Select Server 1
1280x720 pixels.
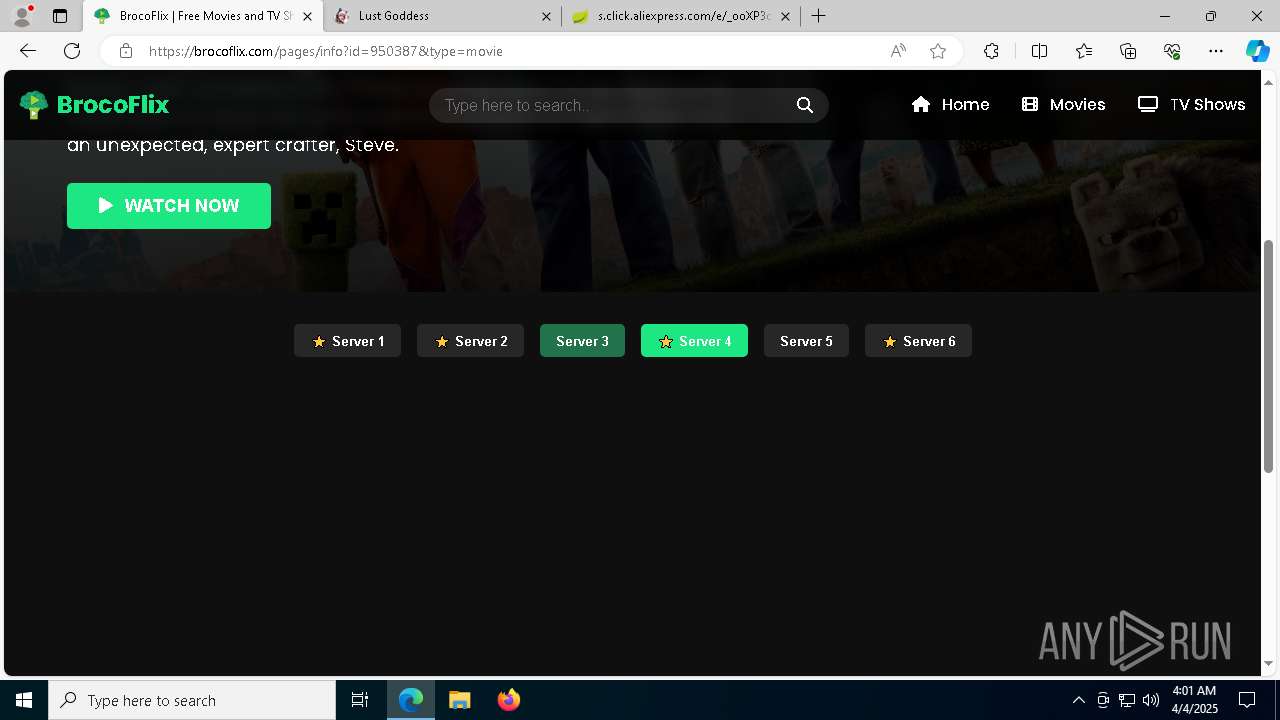click(347, 341)
